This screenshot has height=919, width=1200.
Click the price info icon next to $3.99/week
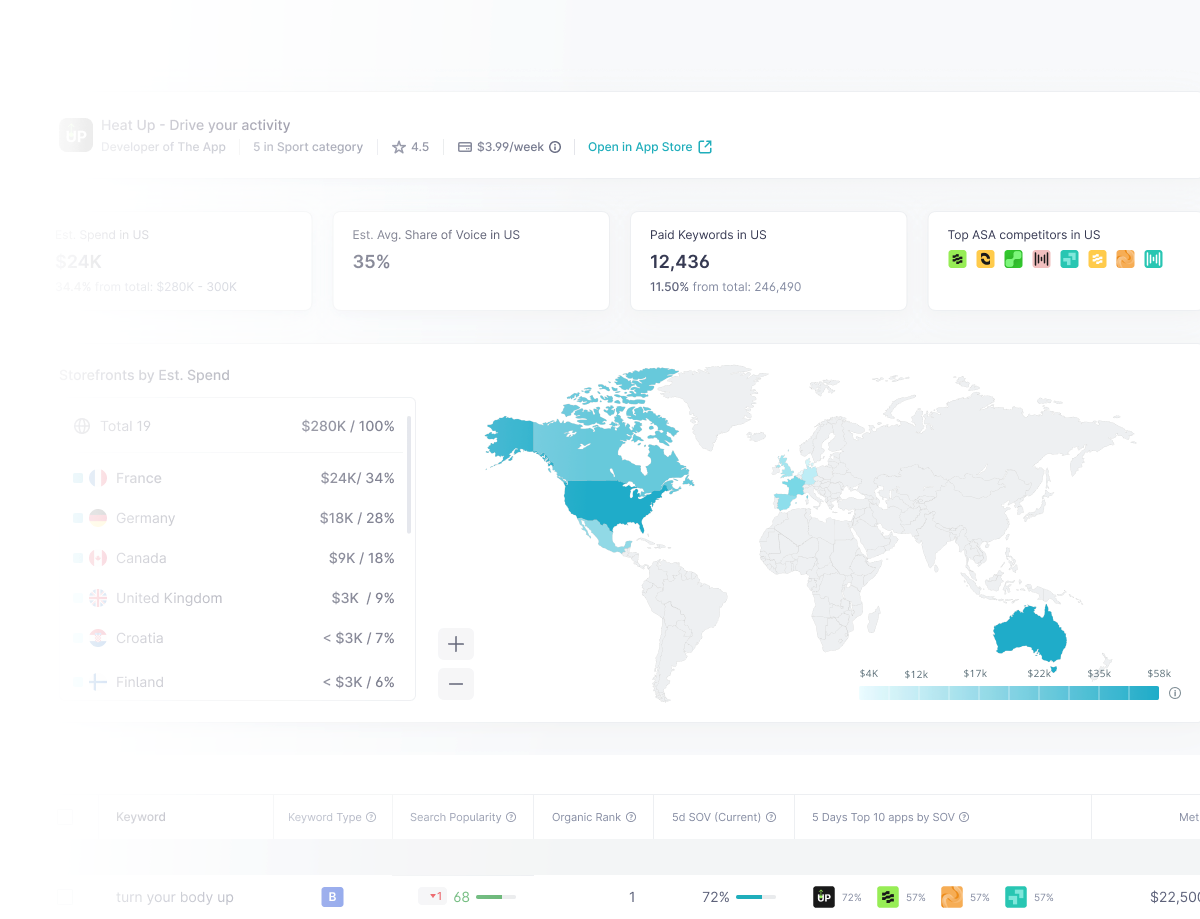tap(555, 147)
